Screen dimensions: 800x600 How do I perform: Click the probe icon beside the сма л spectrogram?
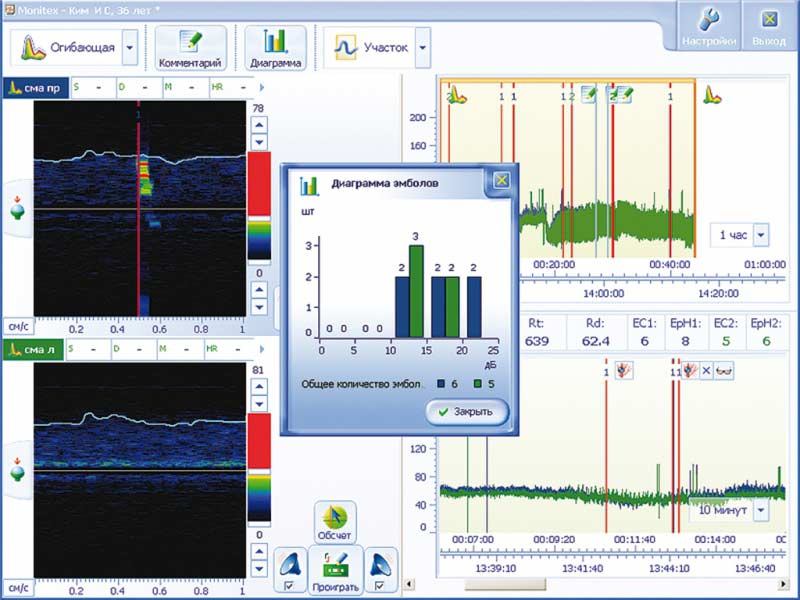click(x=17, y=469)
